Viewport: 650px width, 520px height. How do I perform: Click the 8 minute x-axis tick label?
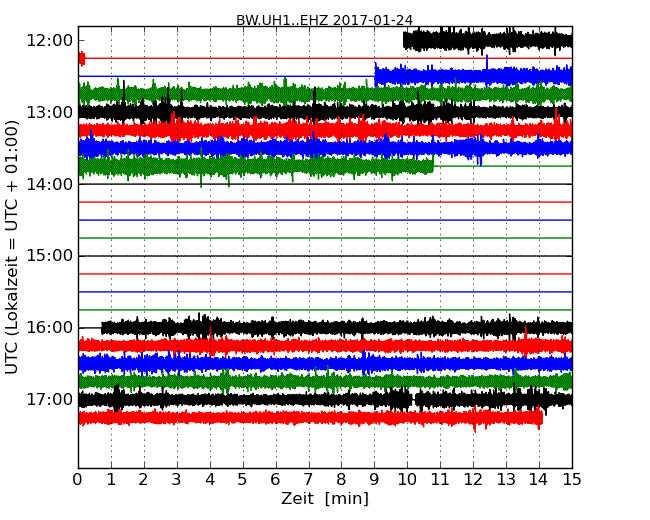(x=341, y=479)
